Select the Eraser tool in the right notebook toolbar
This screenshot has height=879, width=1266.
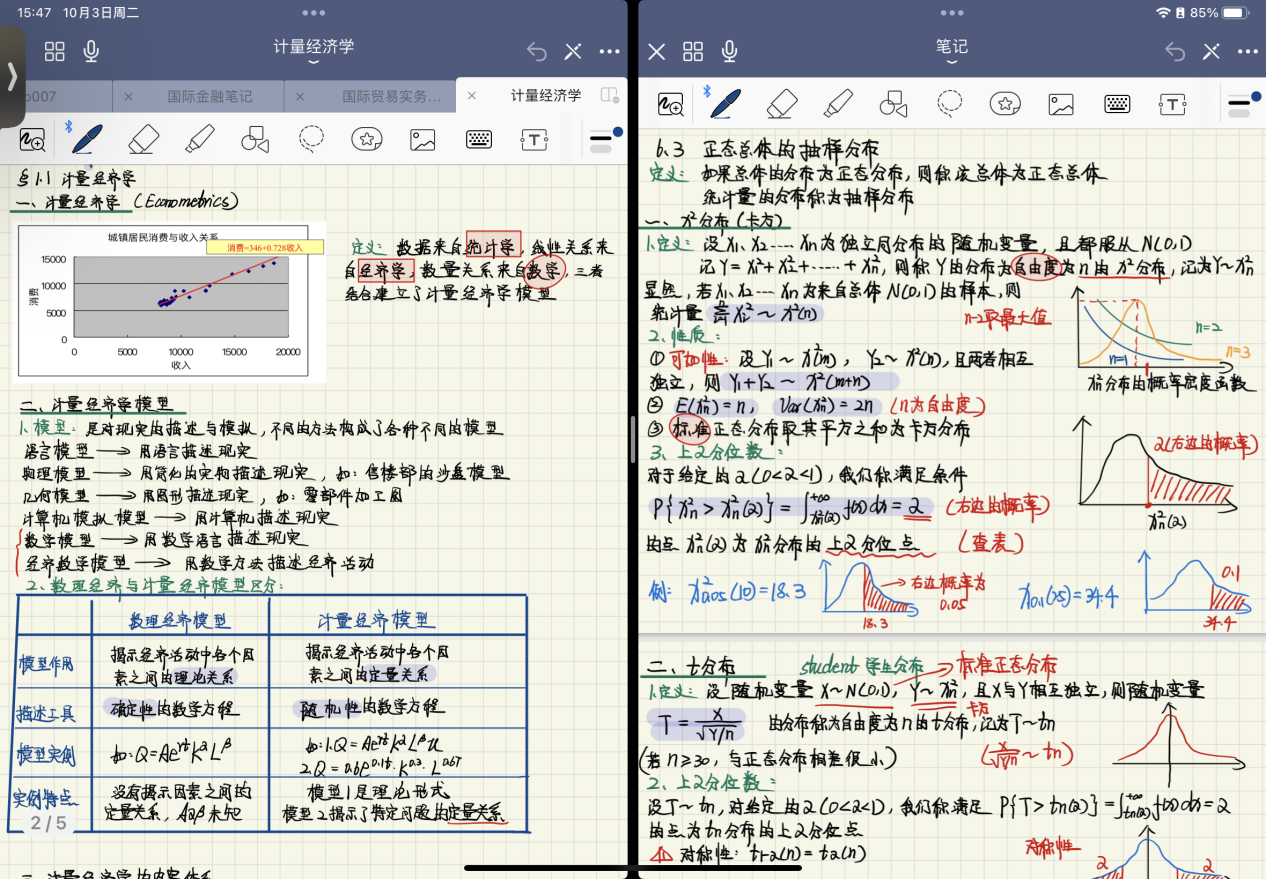[781, 103]
